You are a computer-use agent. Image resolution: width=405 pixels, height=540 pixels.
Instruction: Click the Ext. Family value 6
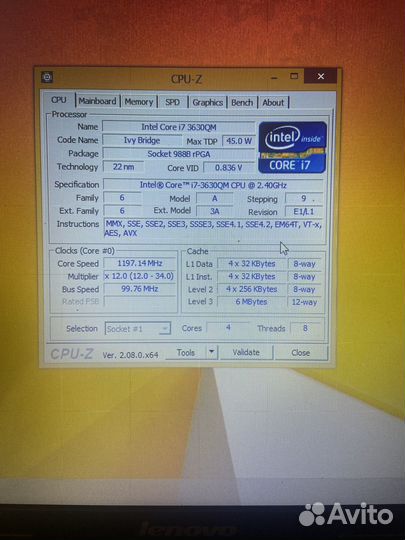(122, 211)
